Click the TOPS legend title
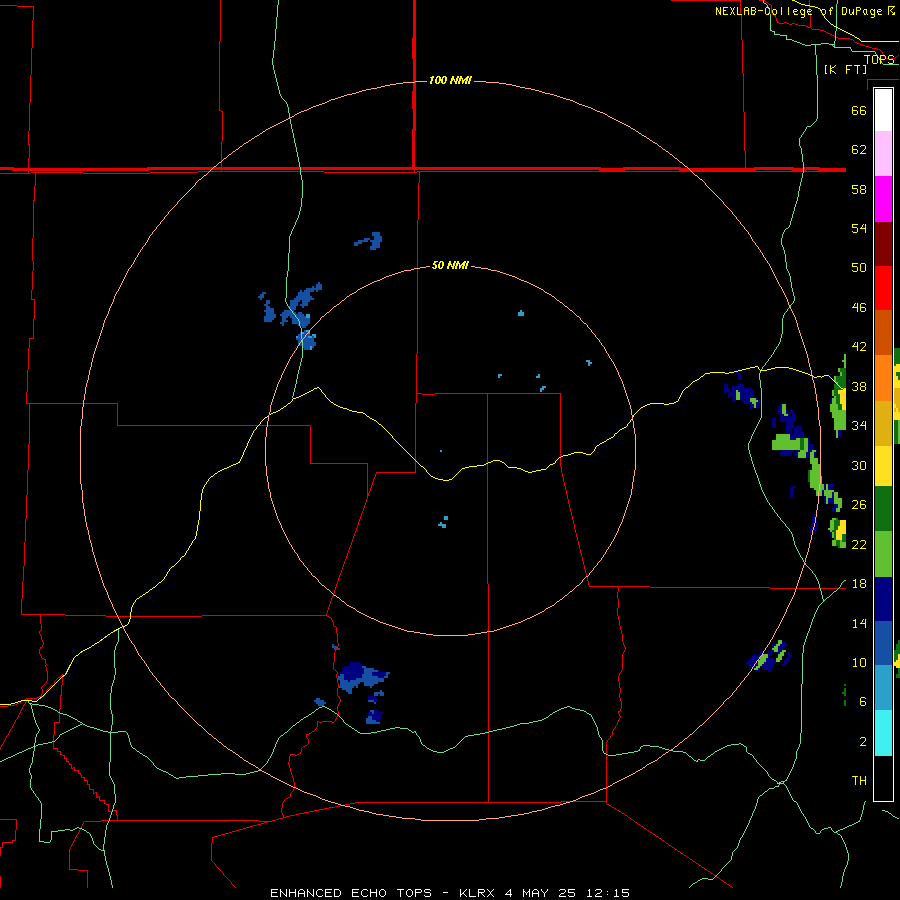The height and width of the screenshot is (900, 900). point(879,59)
